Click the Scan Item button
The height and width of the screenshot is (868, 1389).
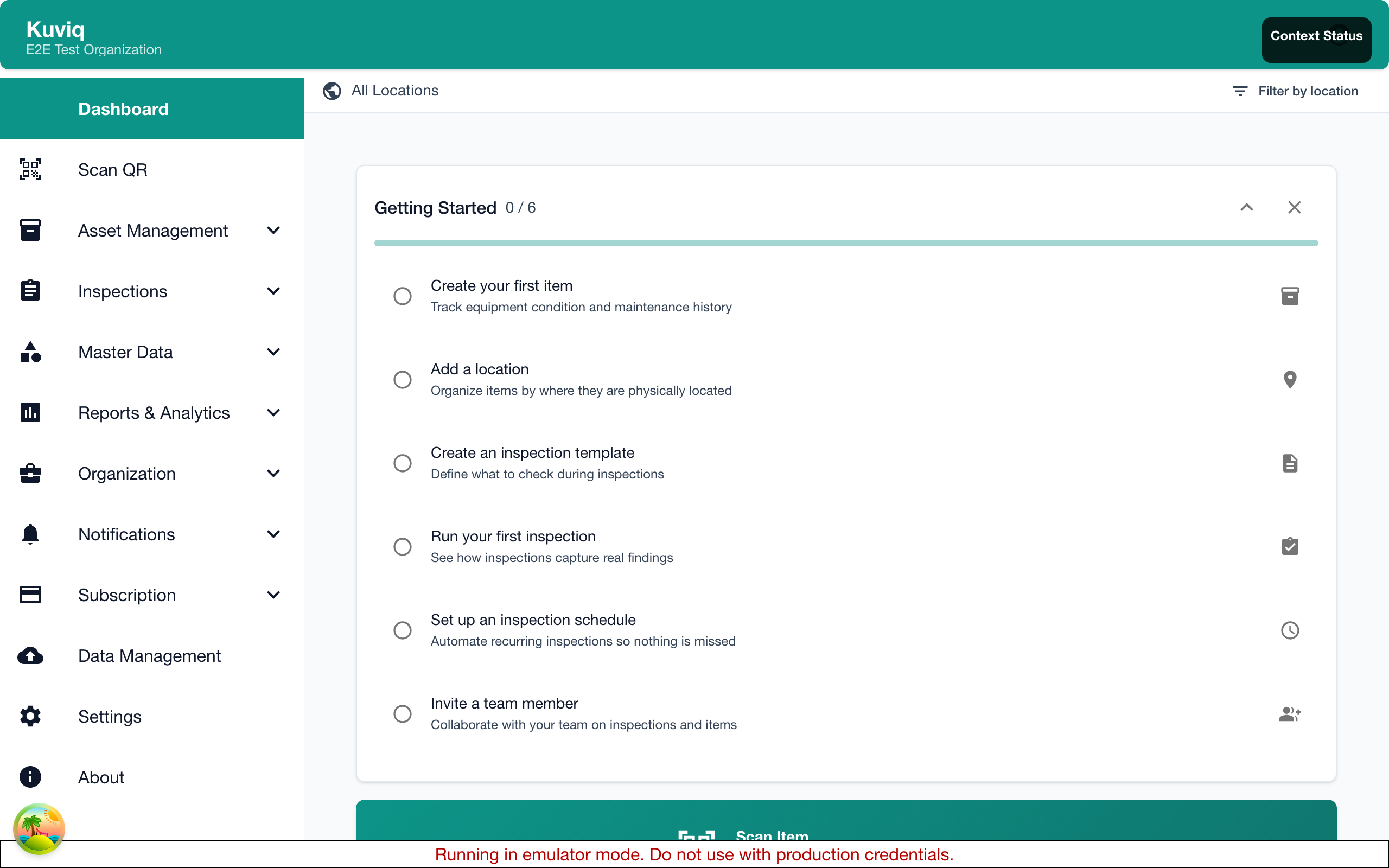click(846, 821)
